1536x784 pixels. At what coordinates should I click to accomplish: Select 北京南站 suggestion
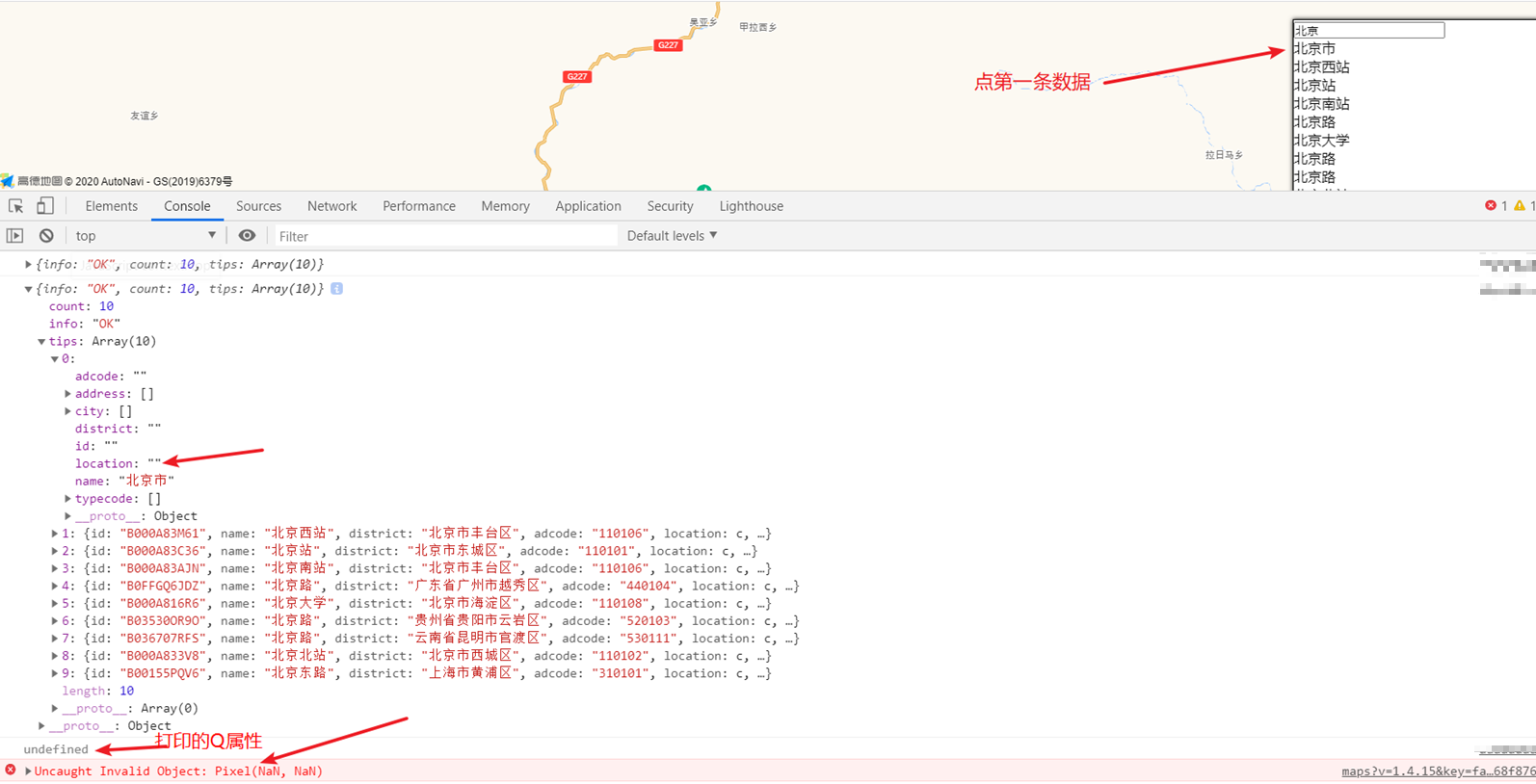click(x=1321, y=103)
